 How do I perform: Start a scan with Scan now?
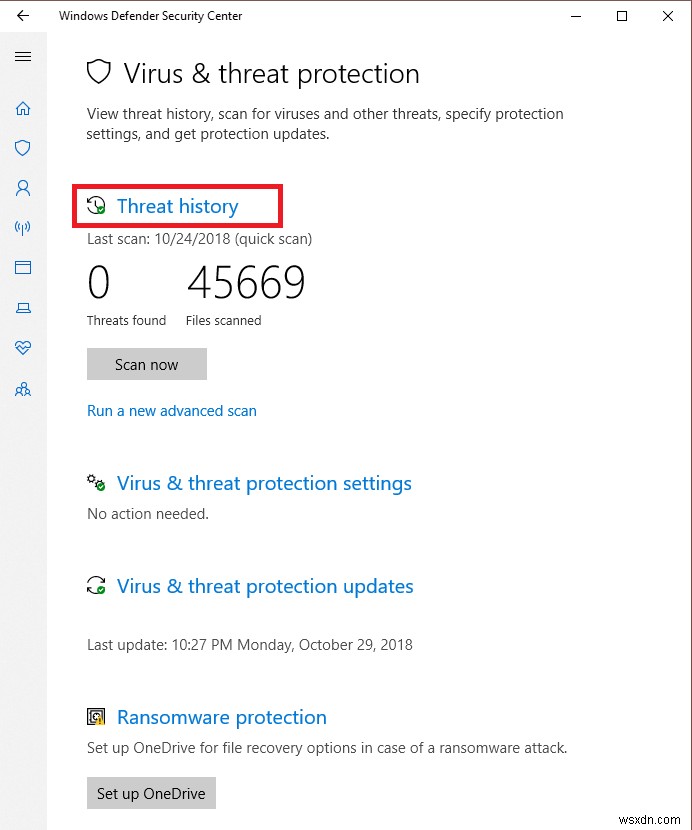coord(146,364)
